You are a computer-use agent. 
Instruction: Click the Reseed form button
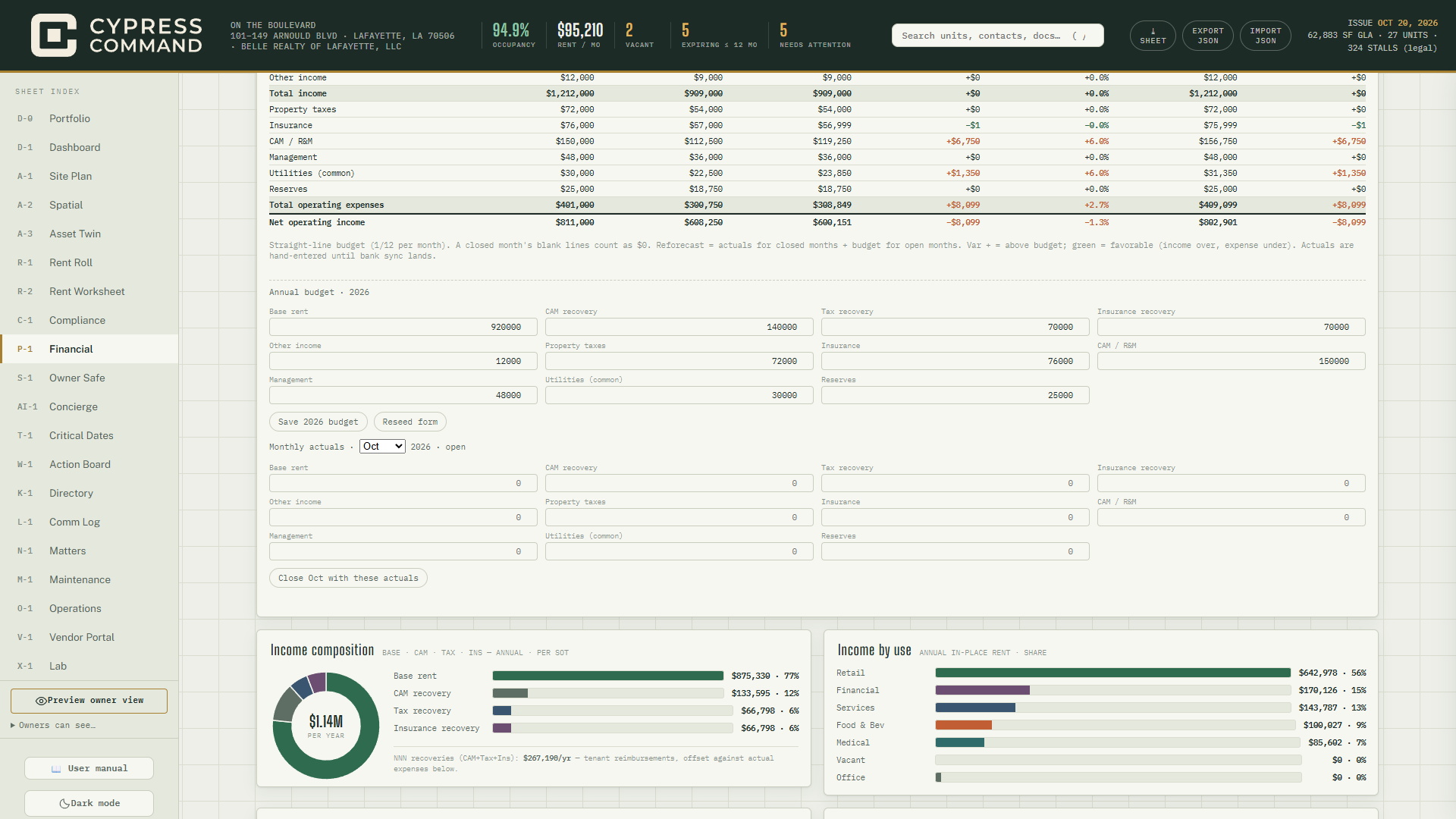coord(410,422)
